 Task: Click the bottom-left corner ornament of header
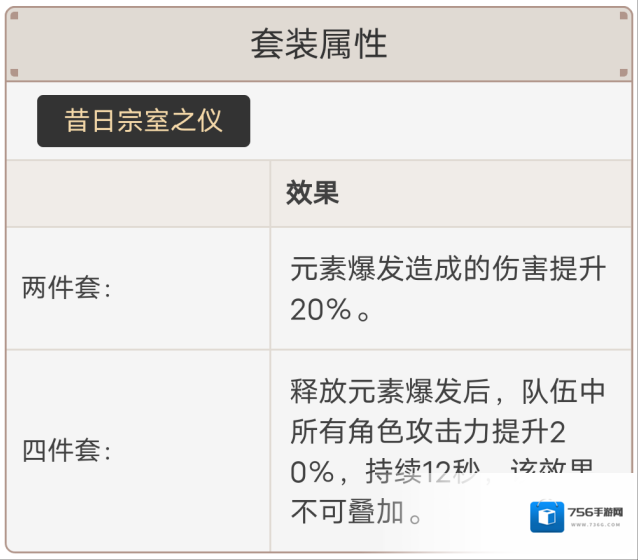coord(14,73)
